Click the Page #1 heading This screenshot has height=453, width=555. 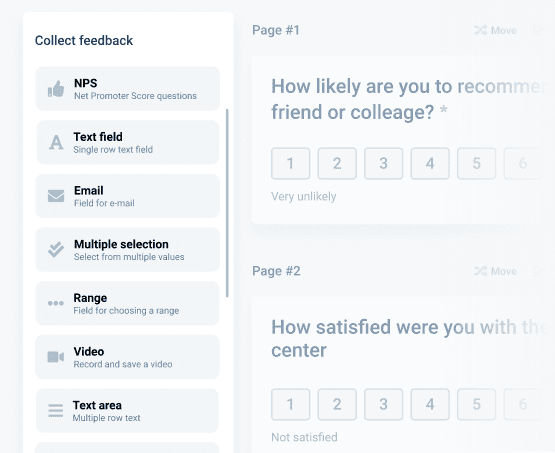(276, 30)
